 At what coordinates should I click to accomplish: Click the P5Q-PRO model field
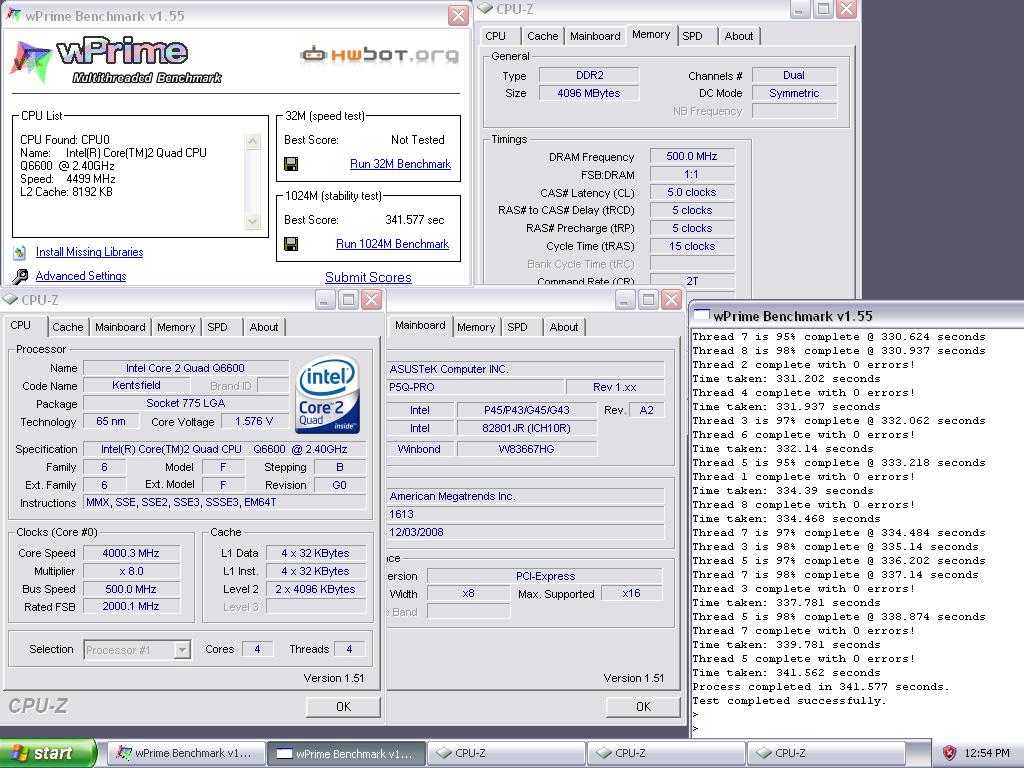[476, 387]
